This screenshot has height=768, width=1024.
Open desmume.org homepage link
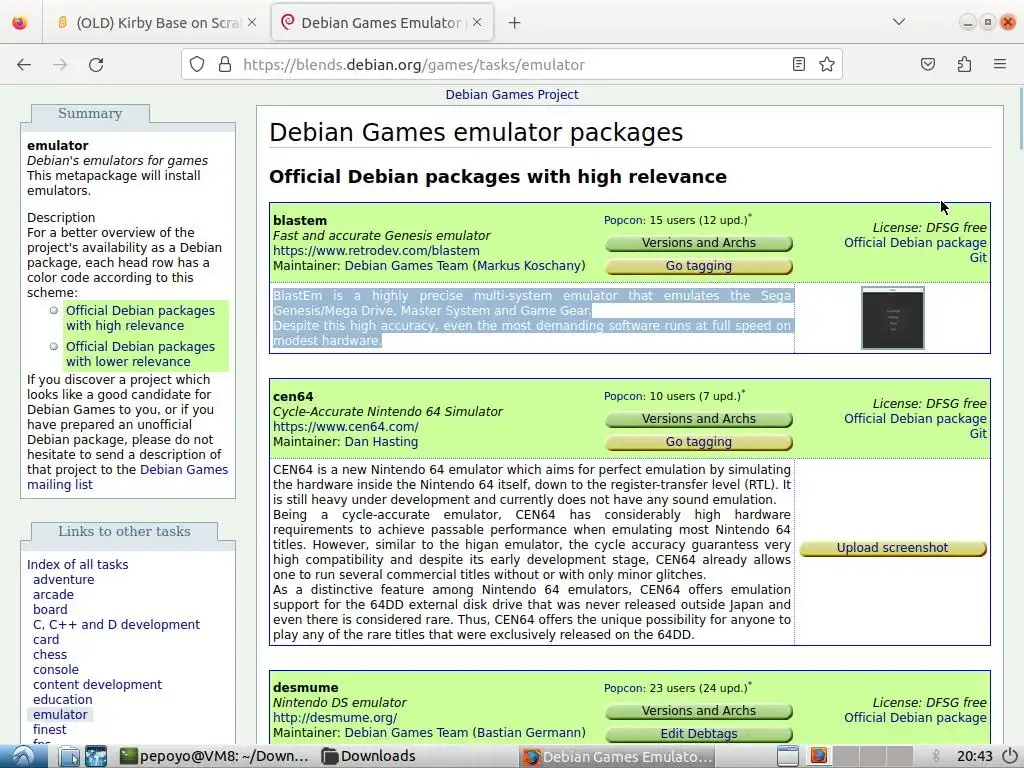click(335, 718)
